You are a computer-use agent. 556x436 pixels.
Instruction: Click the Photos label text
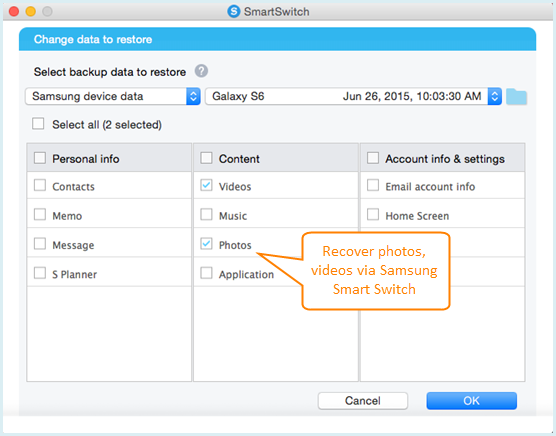click(235, 245)
